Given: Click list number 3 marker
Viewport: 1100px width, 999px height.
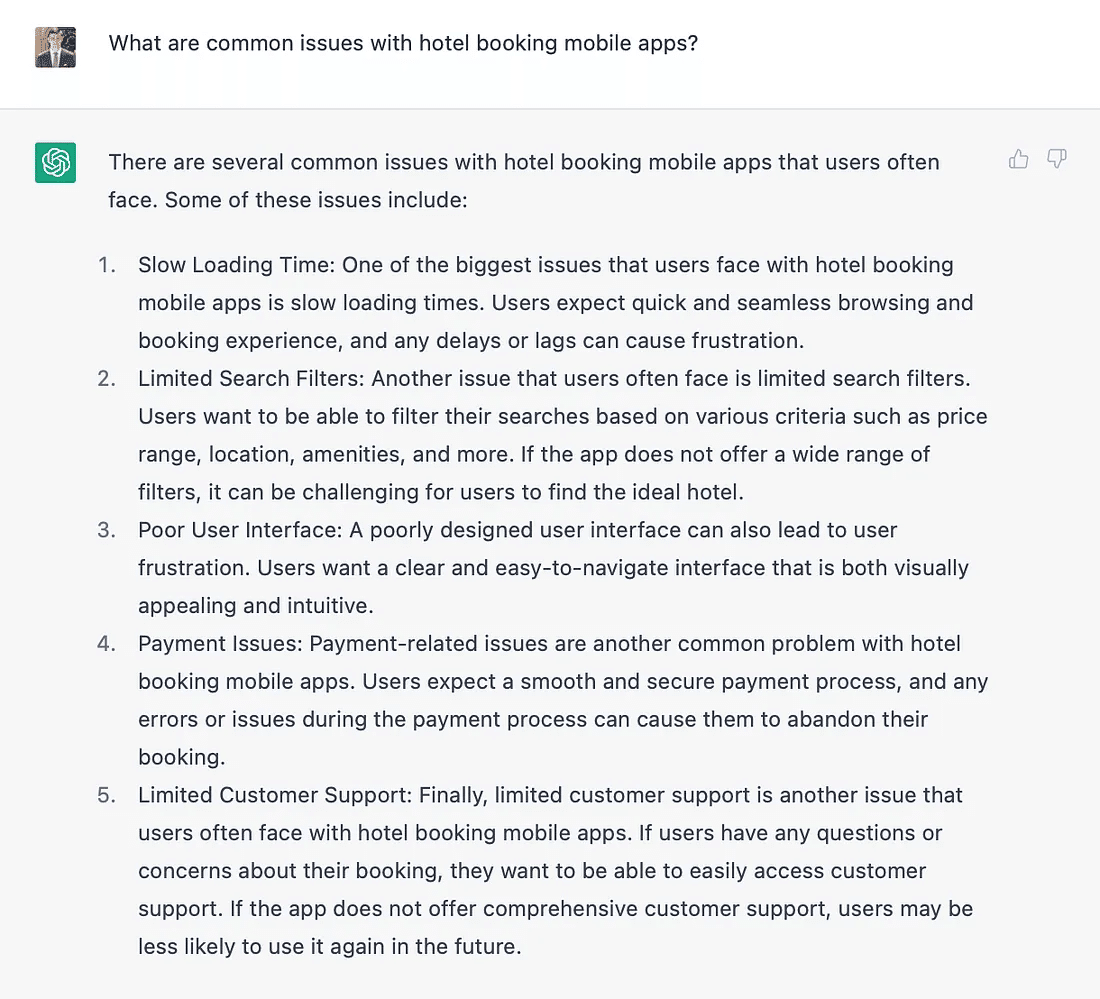Looking at the screenshot, I should coord(107,530).
